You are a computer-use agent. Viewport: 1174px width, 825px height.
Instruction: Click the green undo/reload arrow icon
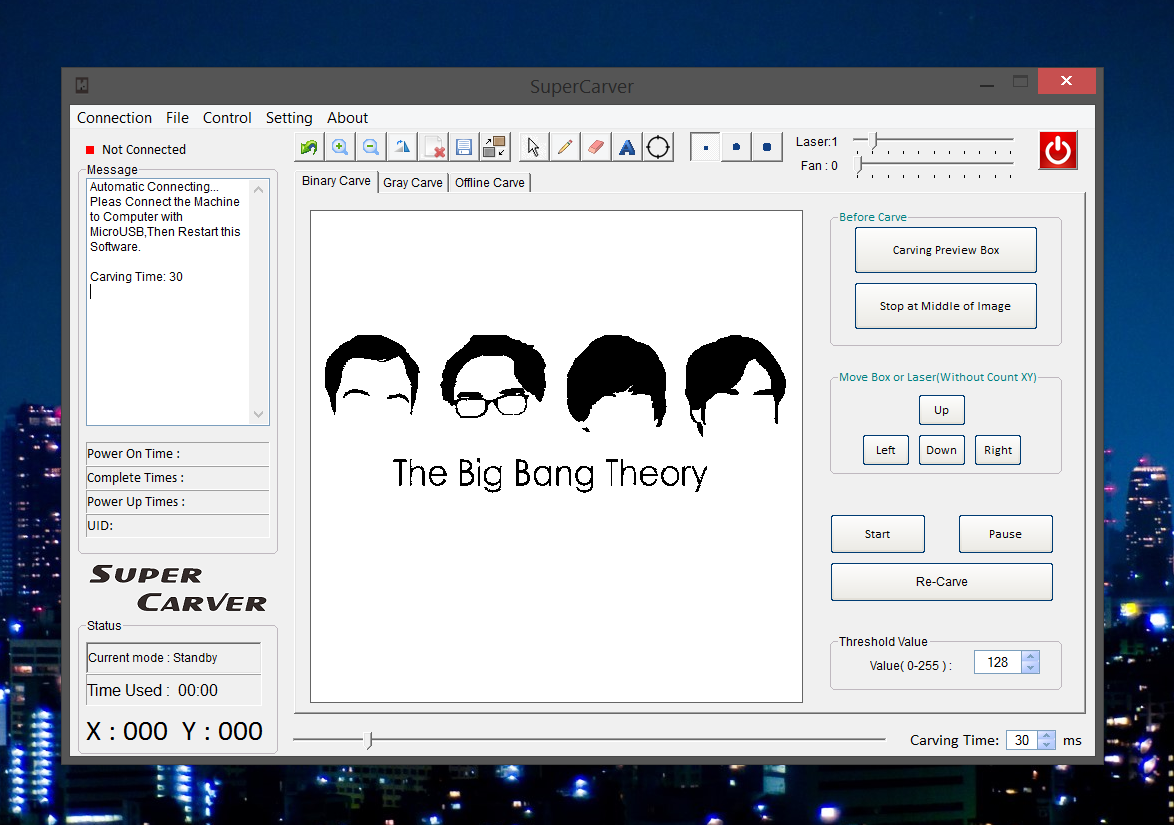pyautogui.click(x=309, y=147)
